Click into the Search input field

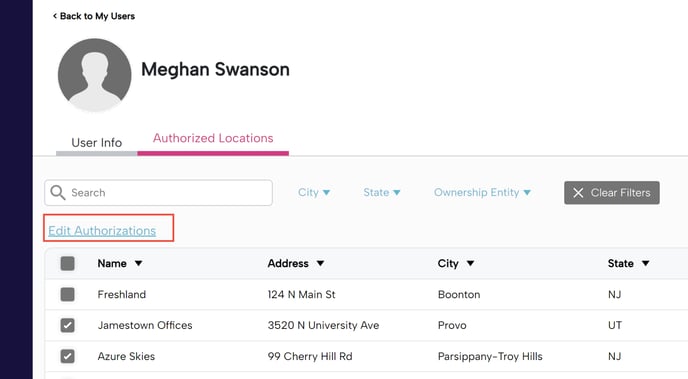pyautogui.click(x=158, y=193)
